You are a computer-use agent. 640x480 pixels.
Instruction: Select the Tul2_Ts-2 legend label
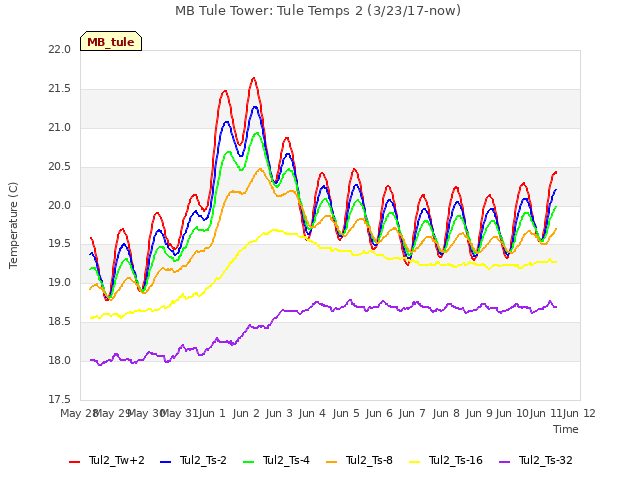pyautogui.click(x=203, y=460)
